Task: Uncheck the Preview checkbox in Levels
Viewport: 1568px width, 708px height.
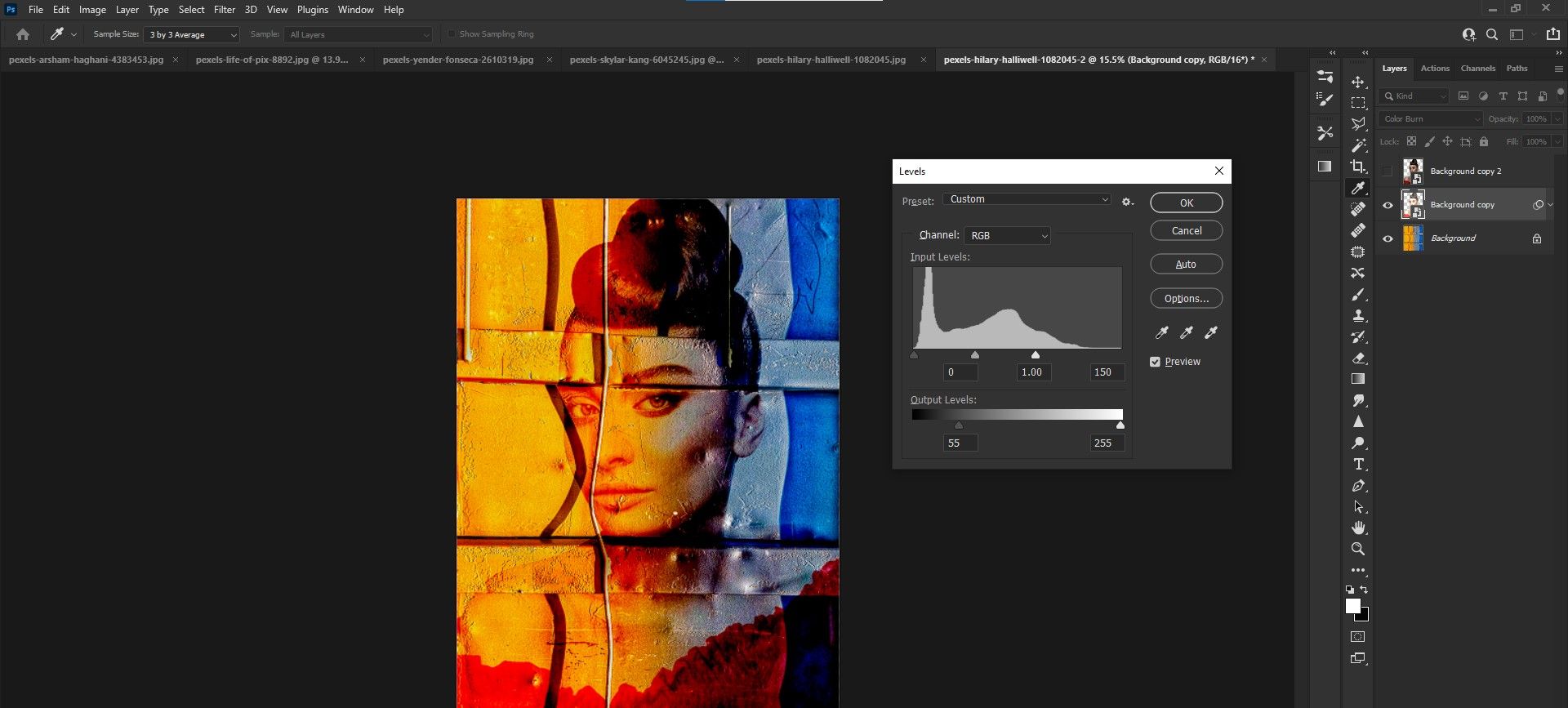Action: (x=1155, y=362)
